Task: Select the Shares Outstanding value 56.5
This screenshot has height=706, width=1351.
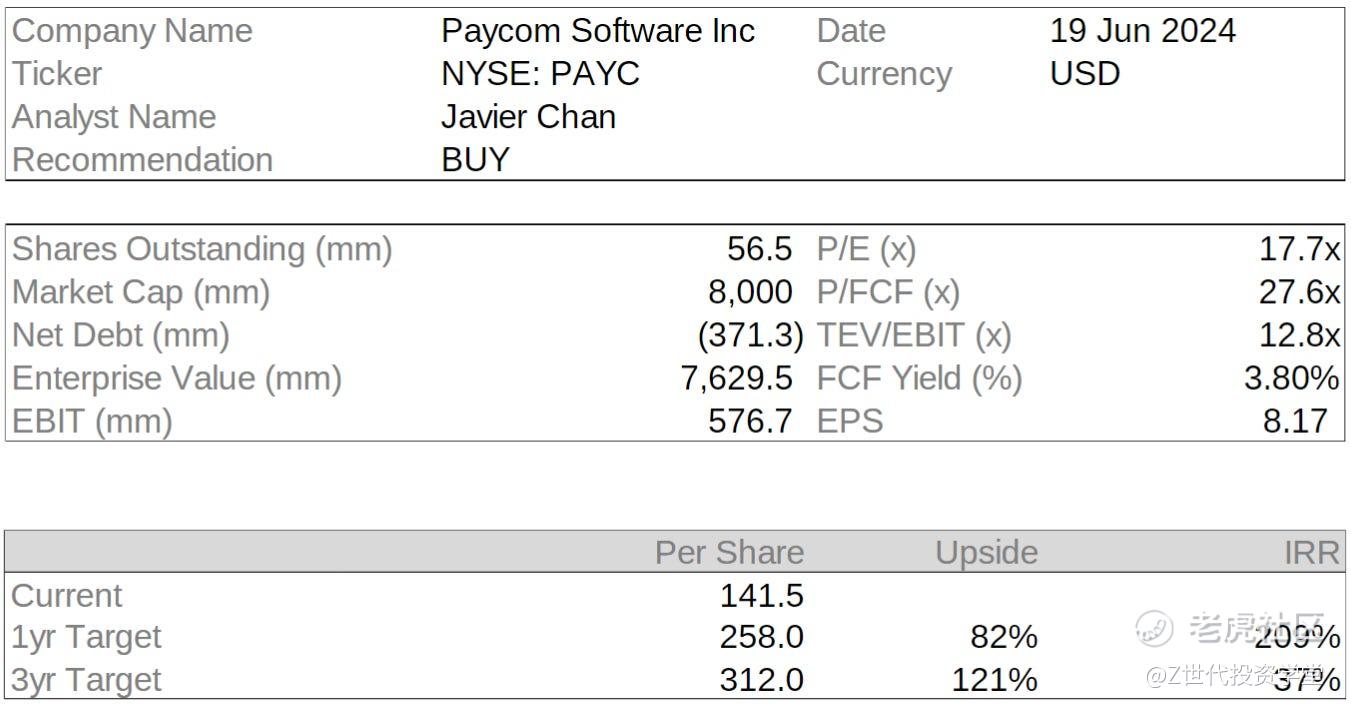Action: [759, 249]
